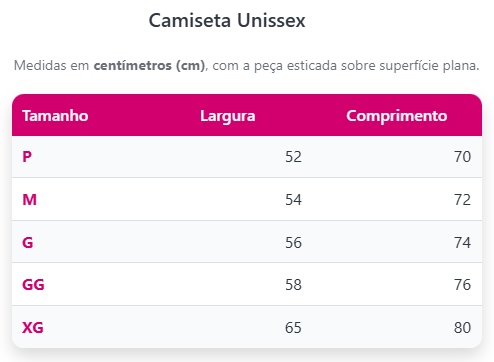Click the XG size label

33,327
